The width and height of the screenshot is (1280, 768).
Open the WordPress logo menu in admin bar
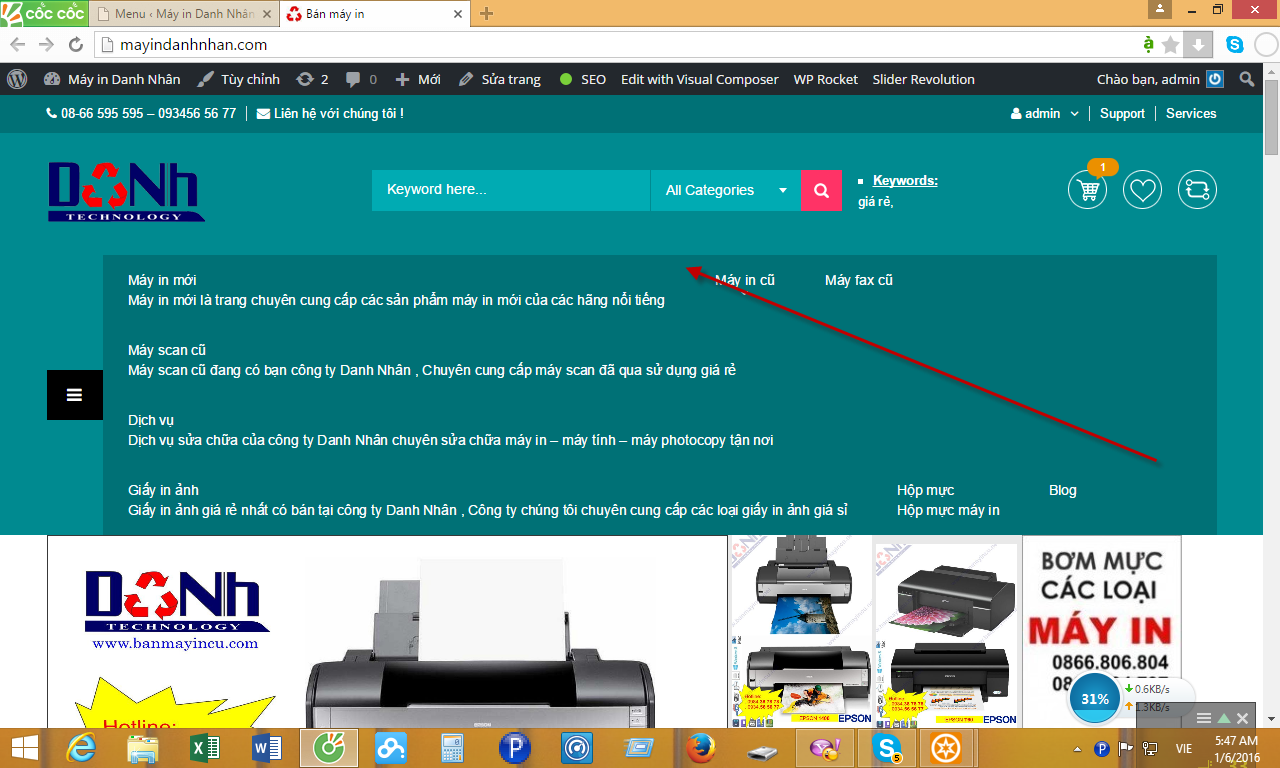pyautogui.click(x=17, y=79)
